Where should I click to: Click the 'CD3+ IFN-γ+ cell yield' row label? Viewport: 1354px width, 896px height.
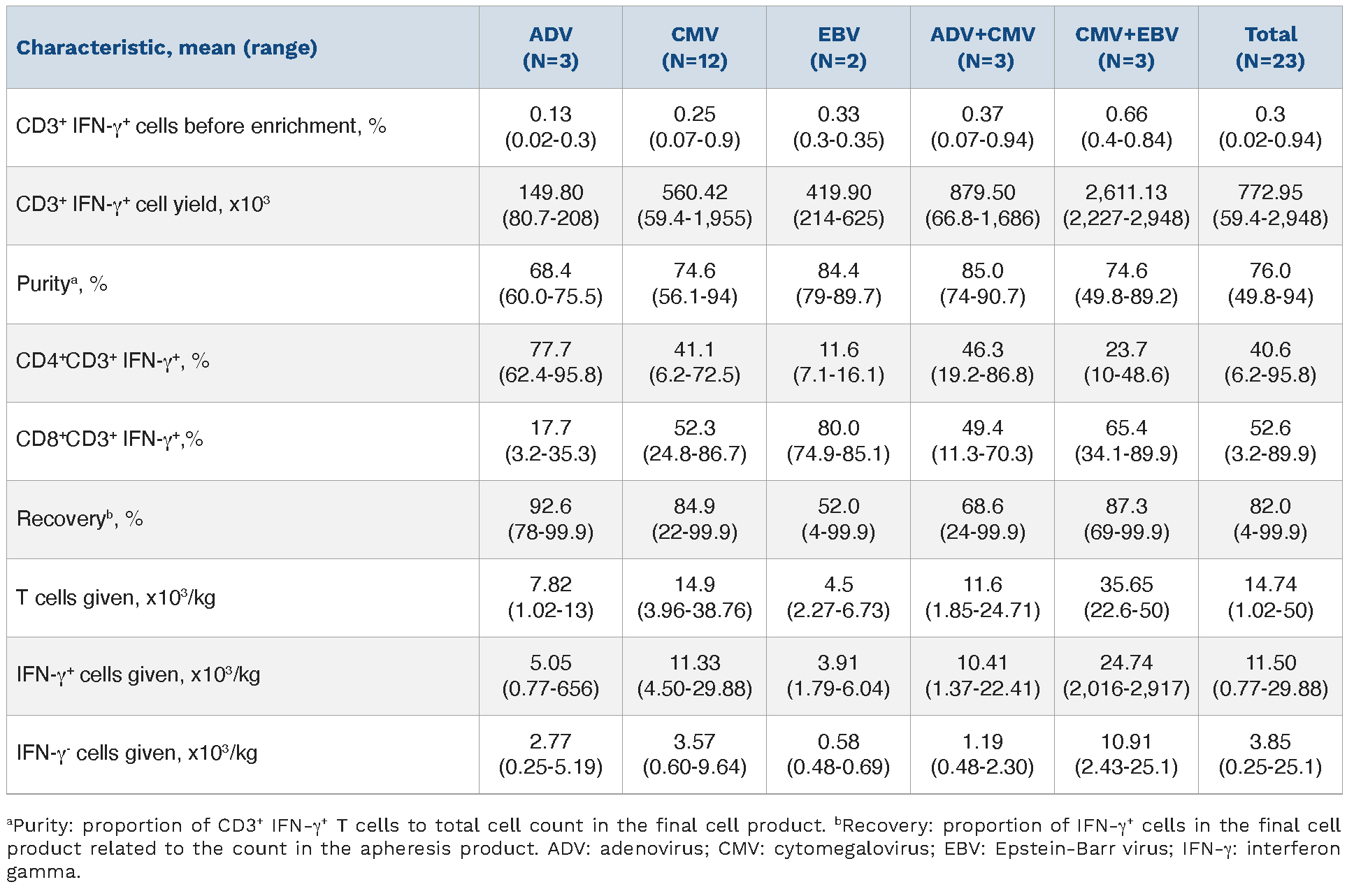[x=143, y=205]
